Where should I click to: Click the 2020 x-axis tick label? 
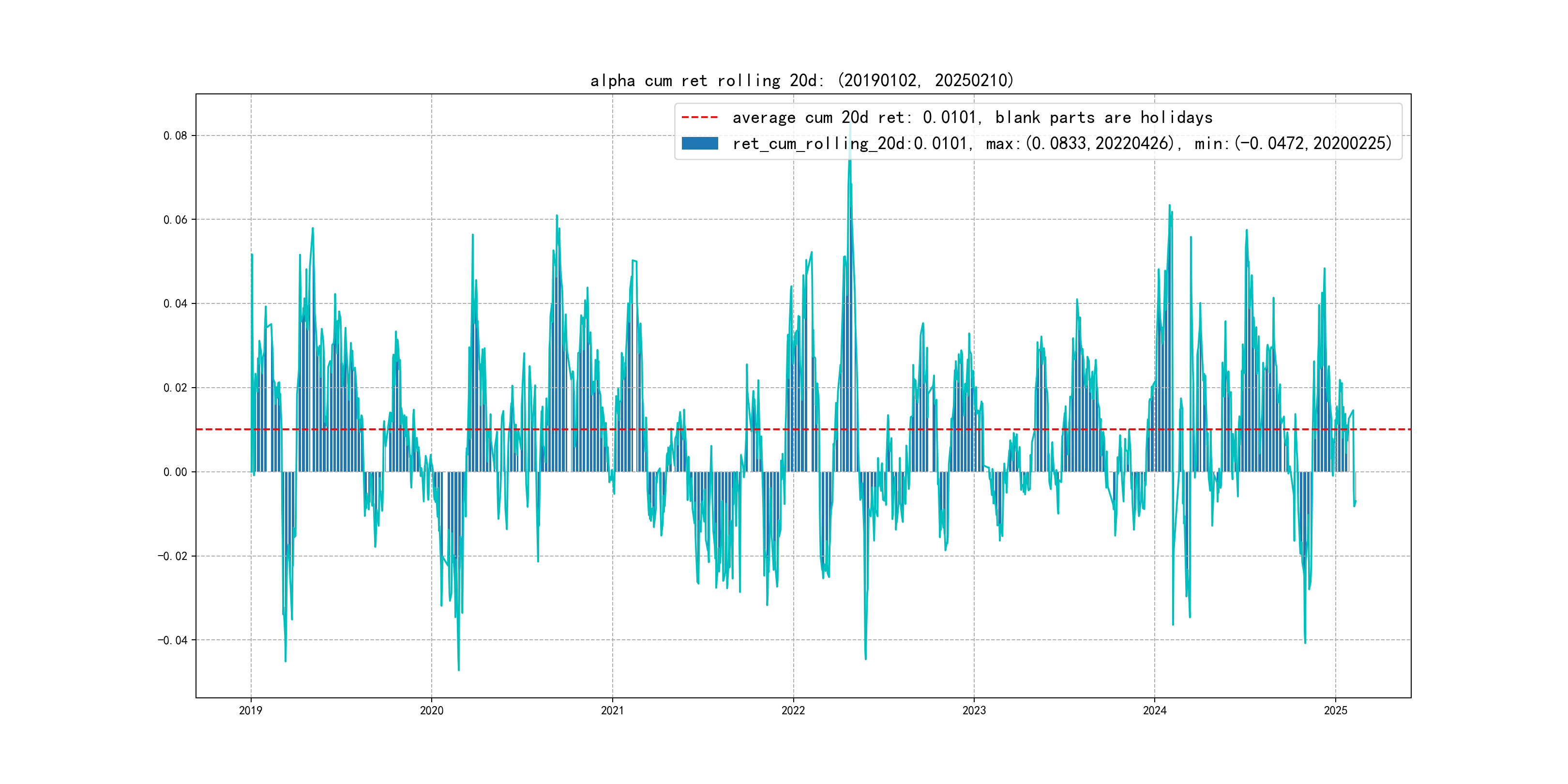pyautogui.click(x=432, y=710)
